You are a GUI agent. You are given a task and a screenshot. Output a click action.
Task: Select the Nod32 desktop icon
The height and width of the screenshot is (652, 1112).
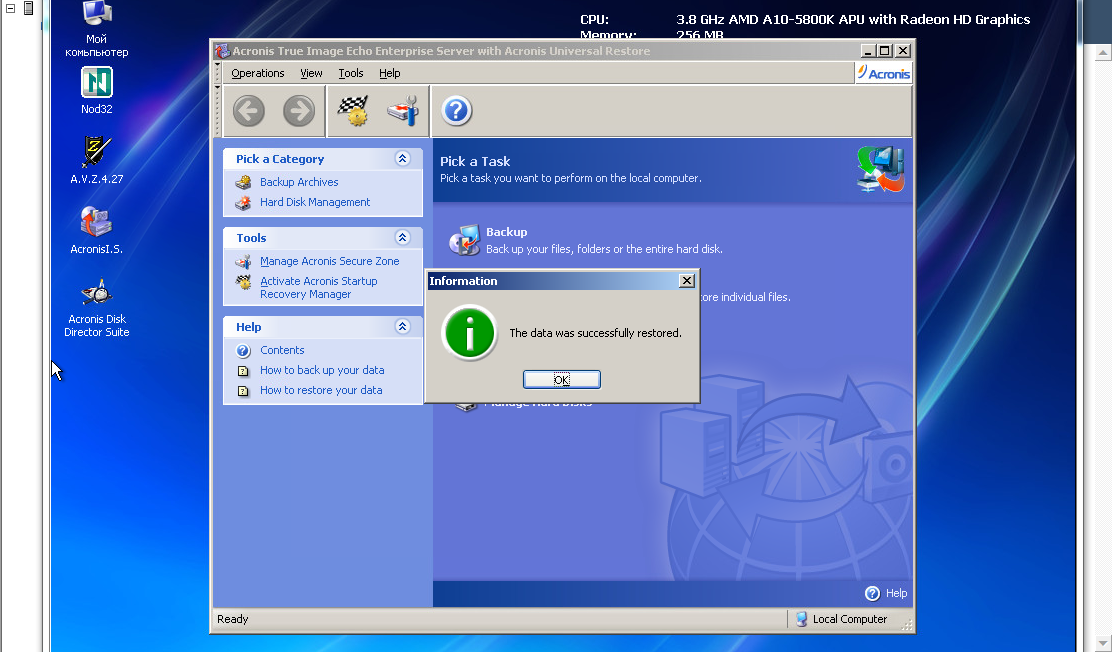(96, 82)
